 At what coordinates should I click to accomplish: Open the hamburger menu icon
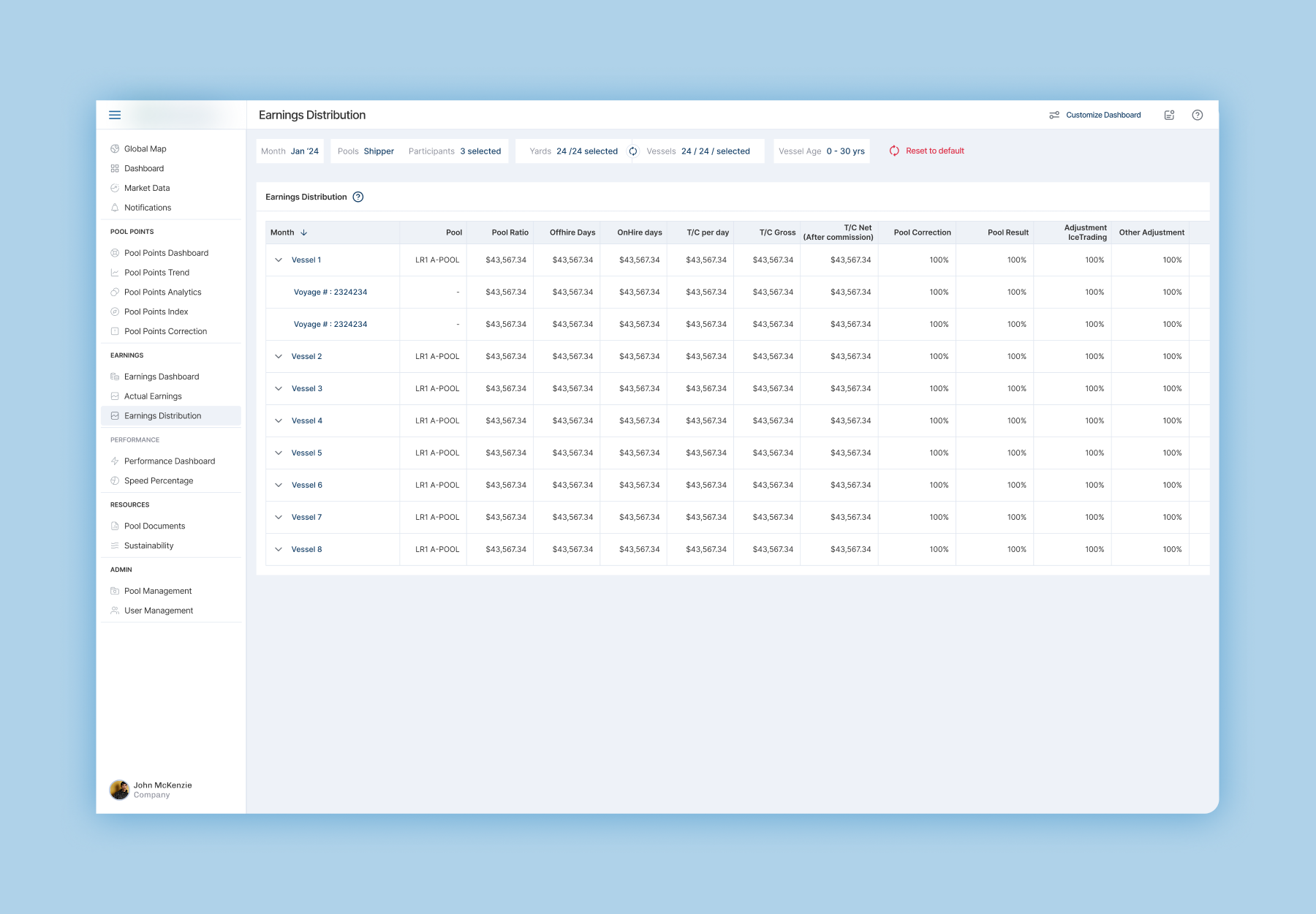click(x=115, y=115)
